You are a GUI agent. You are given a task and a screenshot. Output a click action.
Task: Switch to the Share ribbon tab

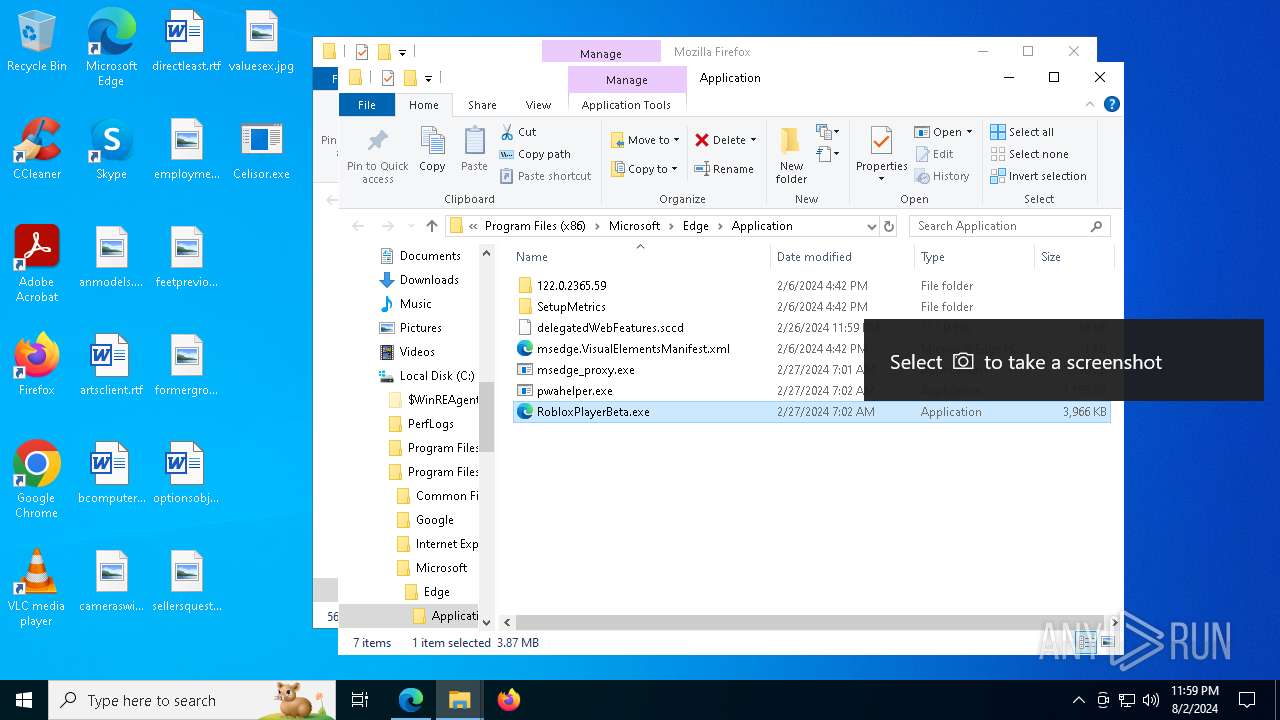point(482,105)
